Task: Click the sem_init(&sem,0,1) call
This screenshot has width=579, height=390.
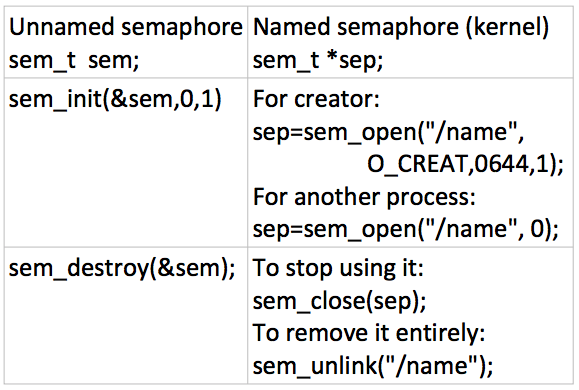Action: tap(115, 100)
